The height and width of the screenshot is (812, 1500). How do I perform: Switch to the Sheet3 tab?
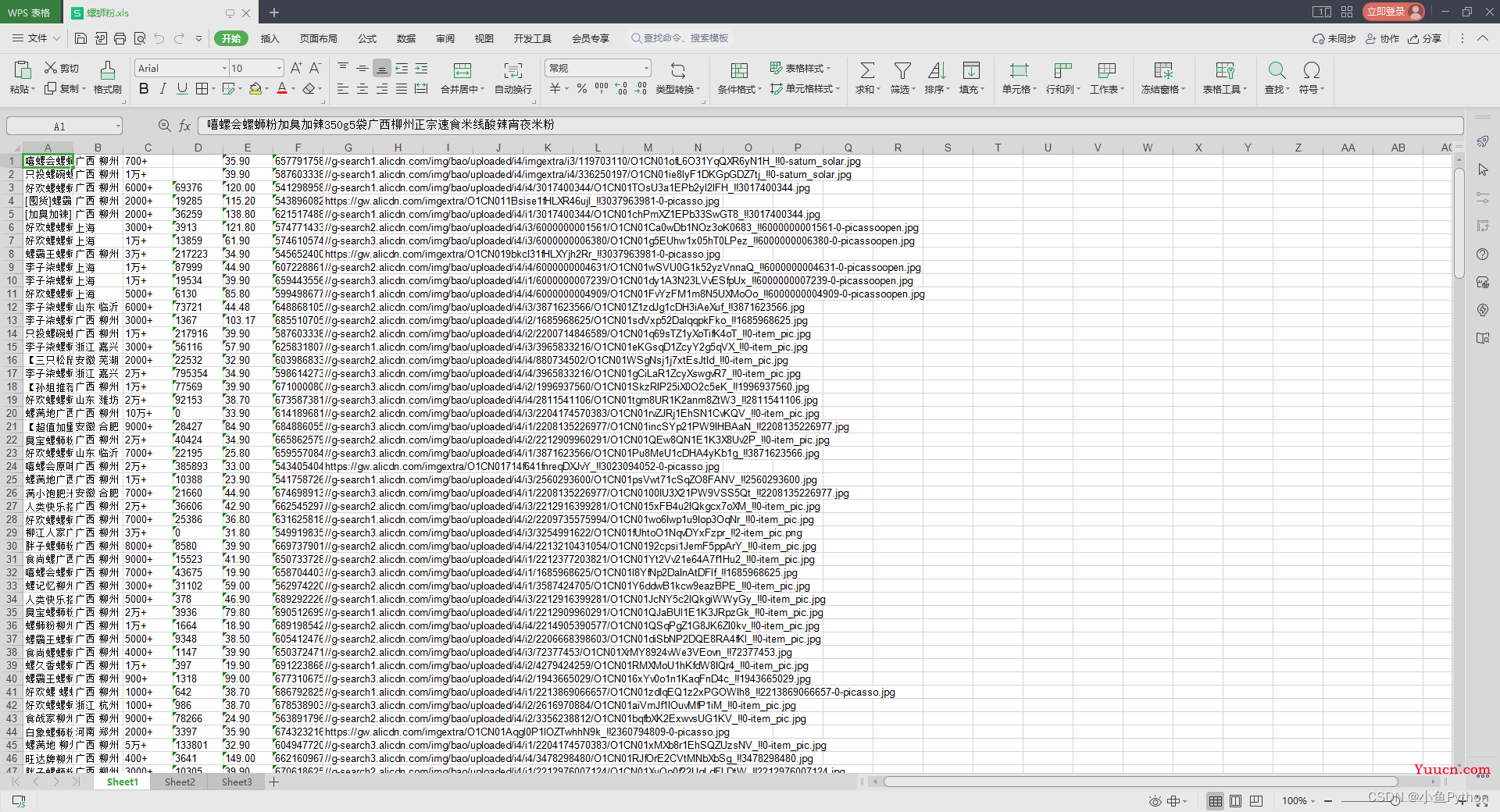[237, 782]
